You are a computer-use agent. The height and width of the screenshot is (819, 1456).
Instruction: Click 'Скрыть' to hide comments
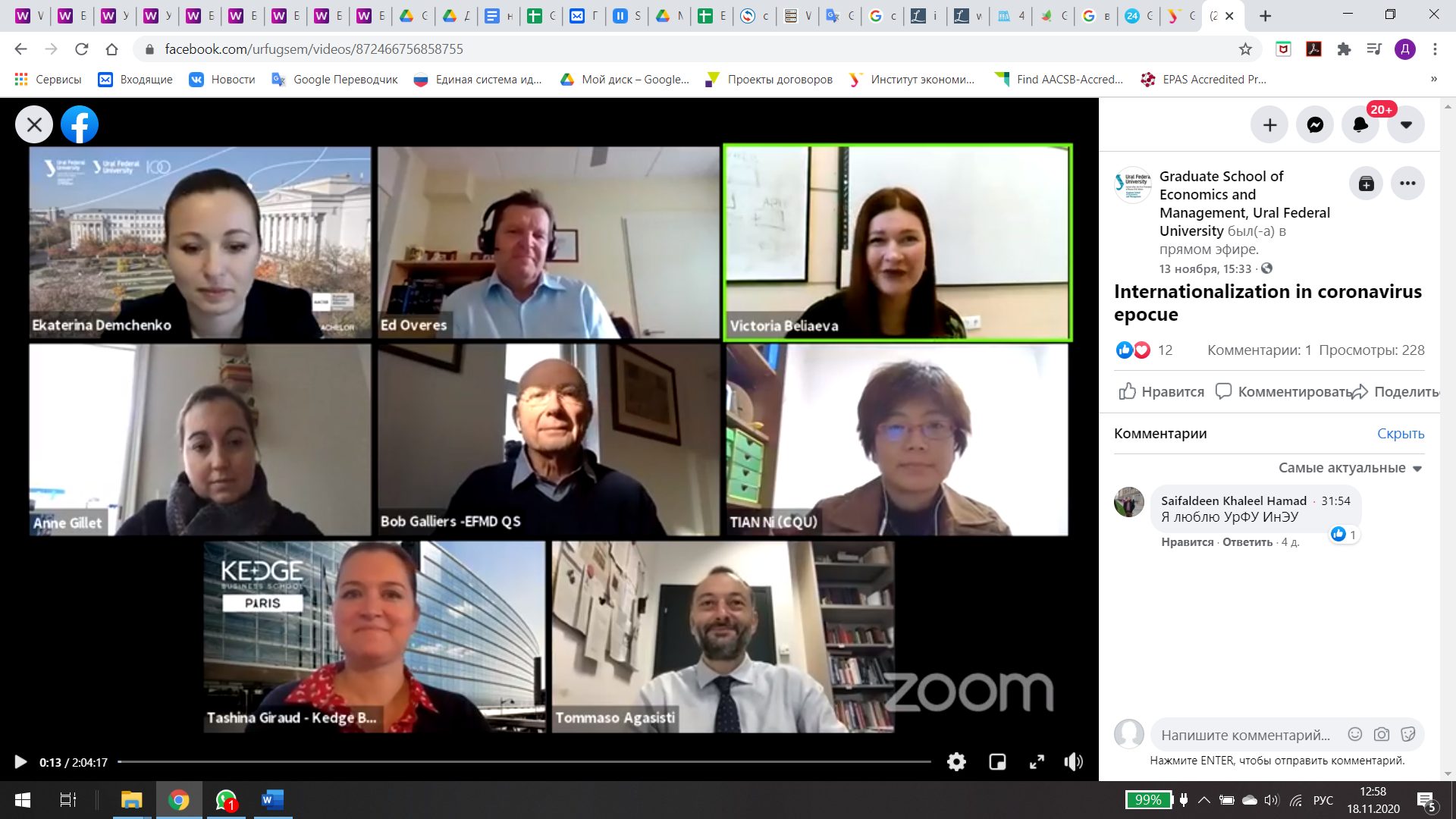pyautogui.click(x=1400, y=434)
